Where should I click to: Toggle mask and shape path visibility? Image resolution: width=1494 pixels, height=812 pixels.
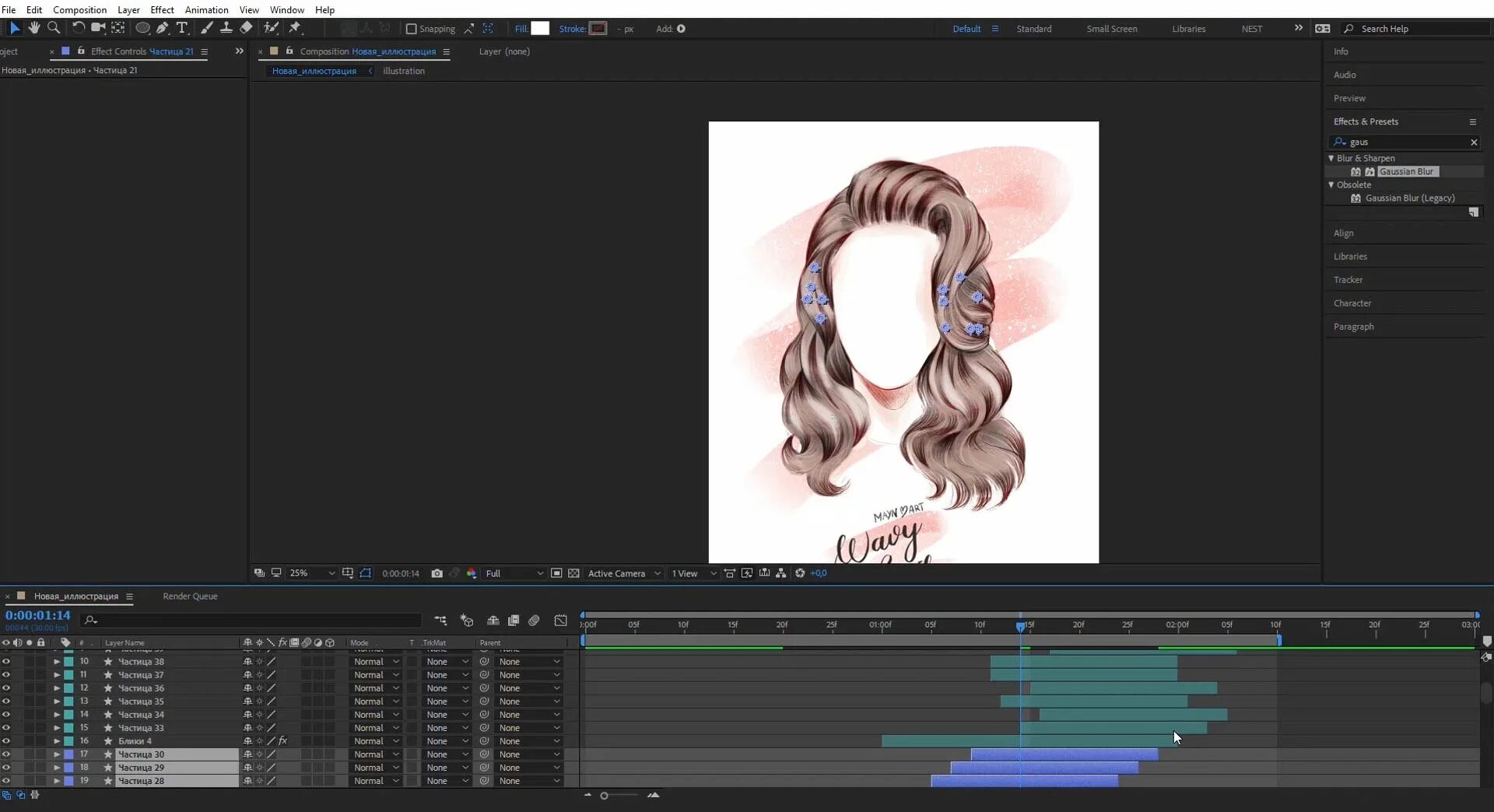click(x=365, y=573)
